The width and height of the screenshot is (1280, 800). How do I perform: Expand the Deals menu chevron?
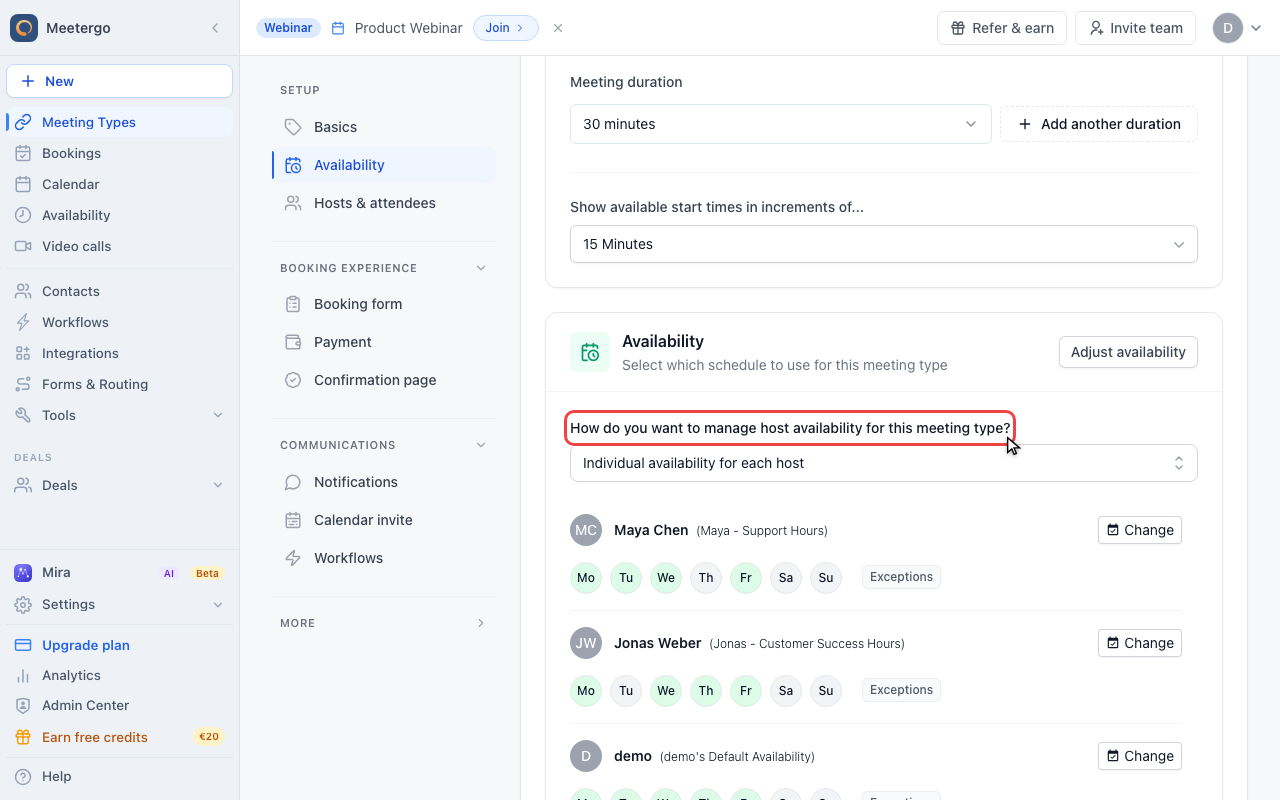(217, 485)
